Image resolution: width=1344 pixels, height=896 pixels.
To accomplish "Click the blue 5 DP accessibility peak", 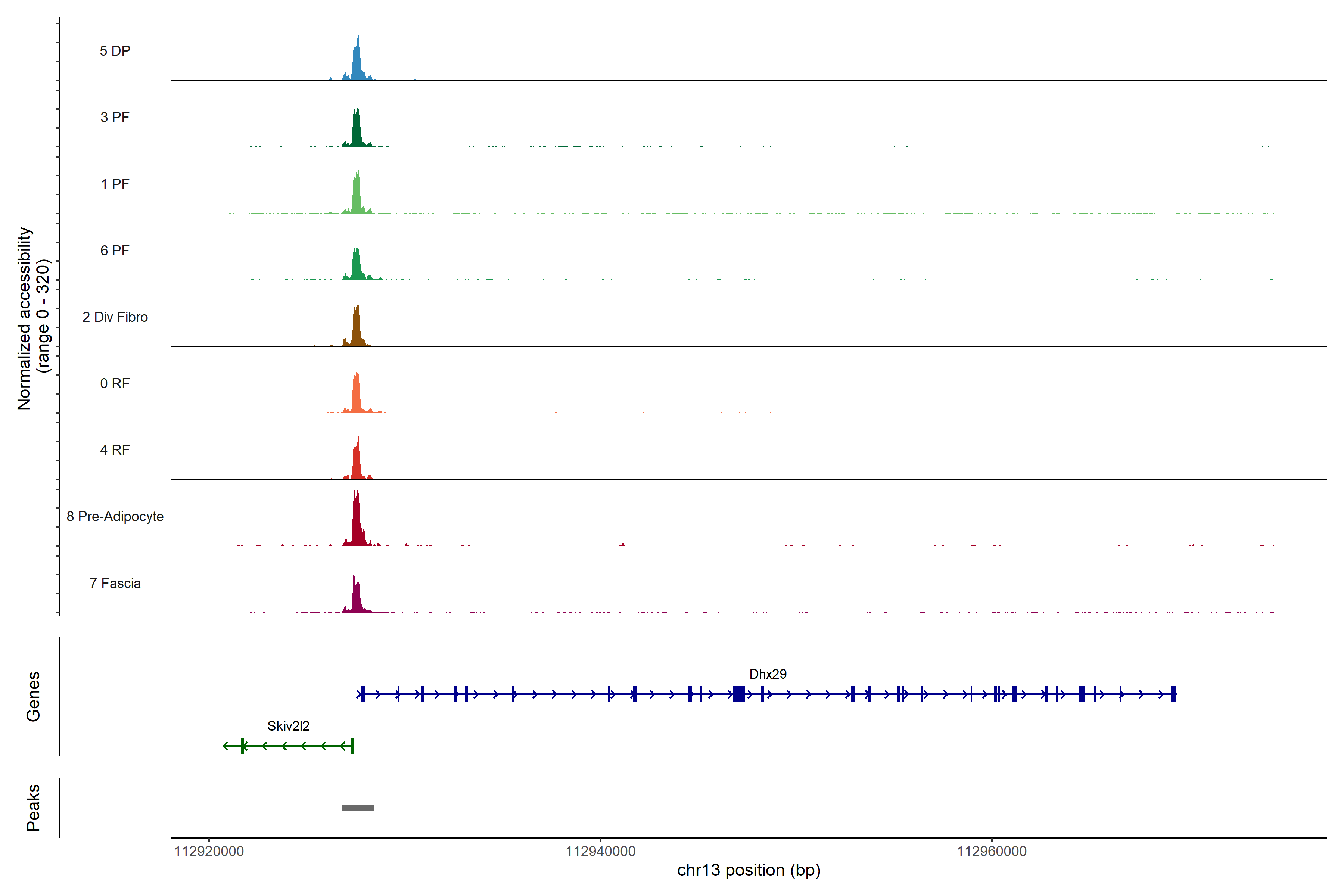I will click(x=357, y=66).
